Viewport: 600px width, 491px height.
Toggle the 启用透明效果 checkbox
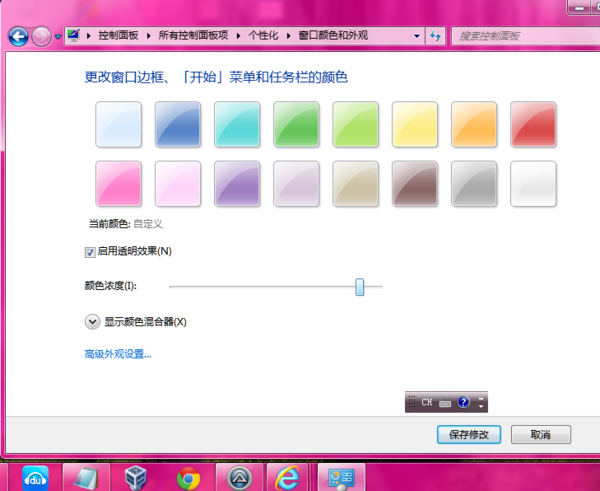tap(90, 252)
